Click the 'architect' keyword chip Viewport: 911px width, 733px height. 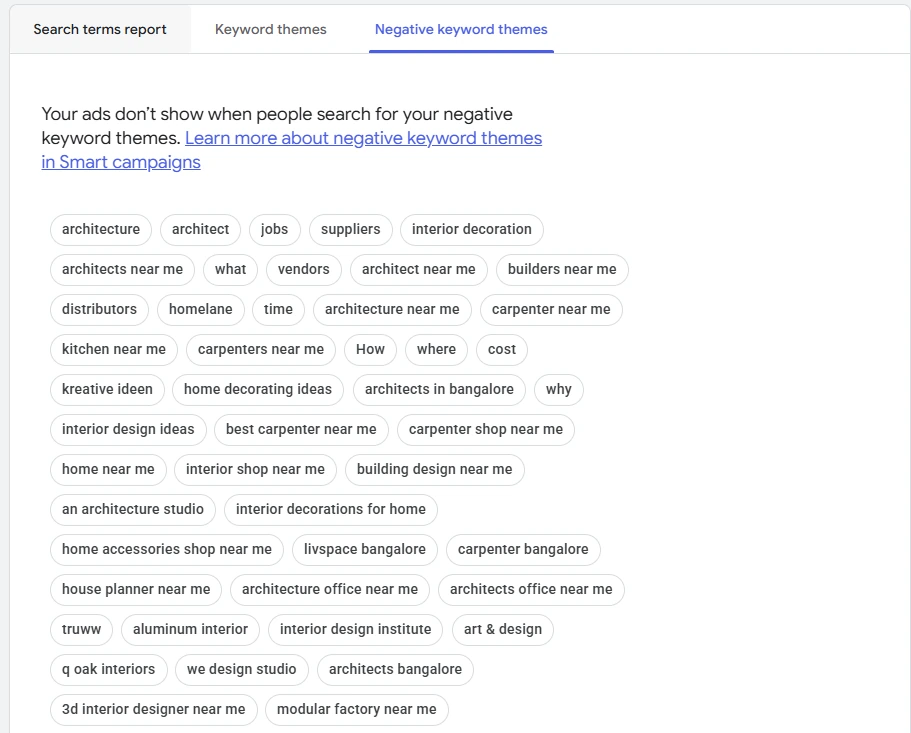(200, 229)
